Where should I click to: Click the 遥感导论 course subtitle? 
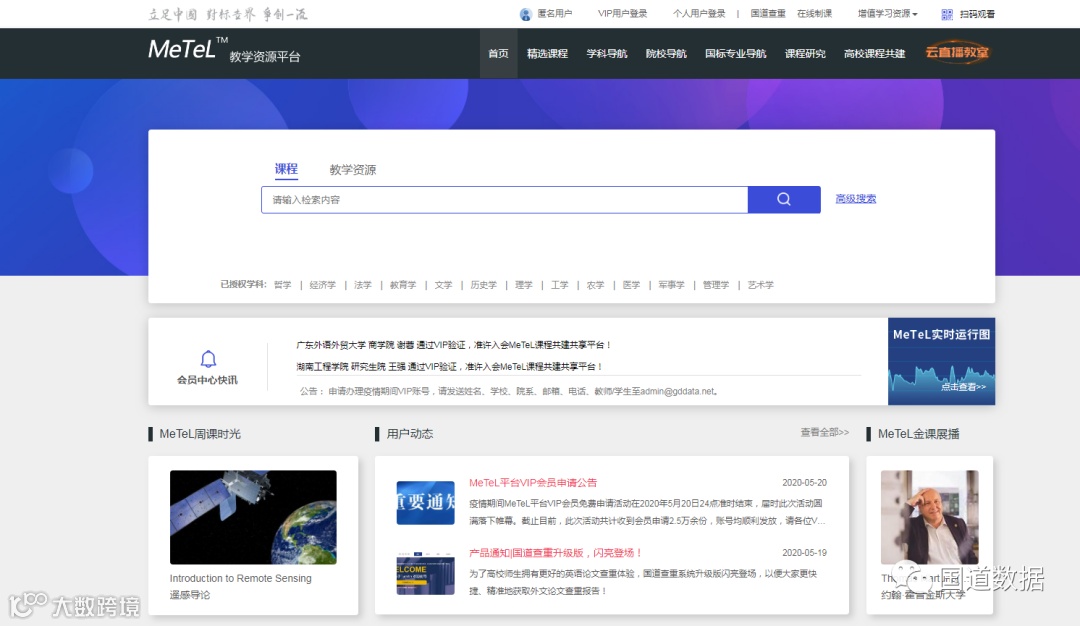click(190, 594)
